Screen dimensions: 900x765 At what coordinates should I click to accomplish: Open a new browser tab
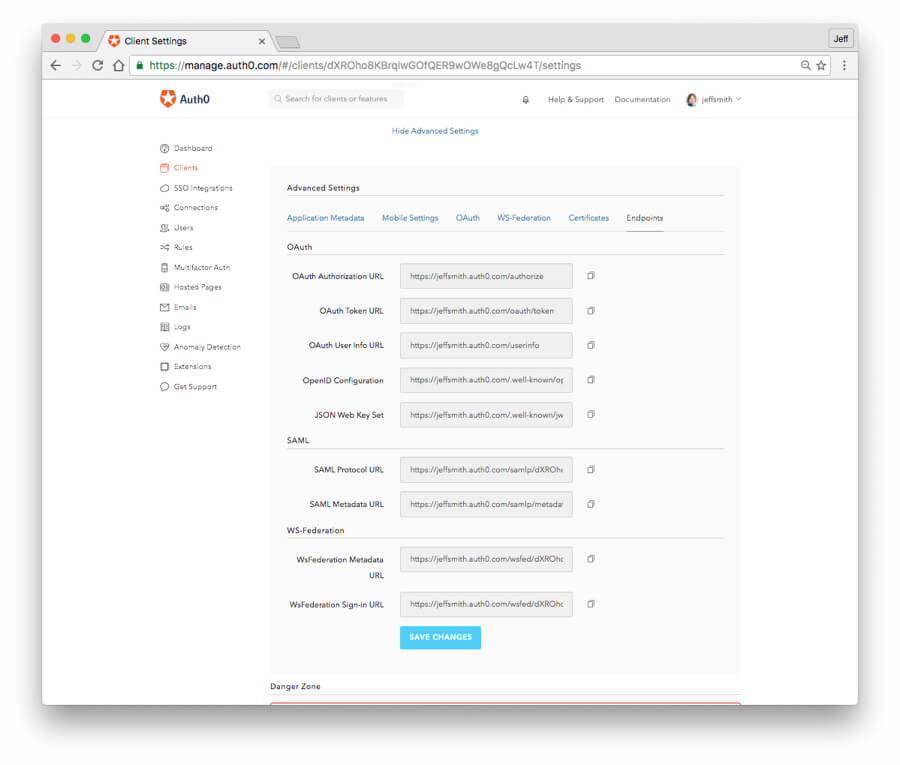tap(288, 42)
